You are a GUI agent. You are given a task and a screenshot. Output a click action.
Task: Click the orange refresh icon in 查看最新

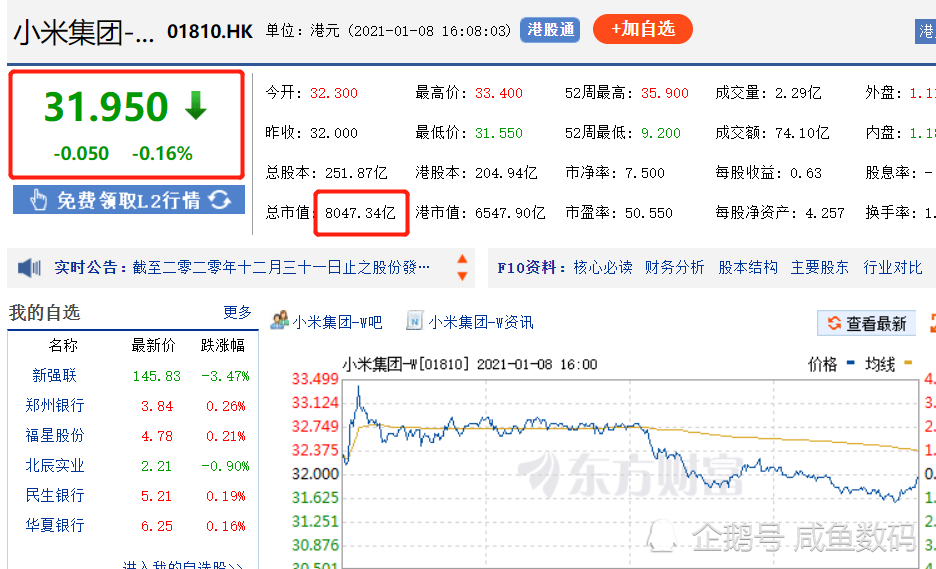pyautogui.click(x=834, y=323)
